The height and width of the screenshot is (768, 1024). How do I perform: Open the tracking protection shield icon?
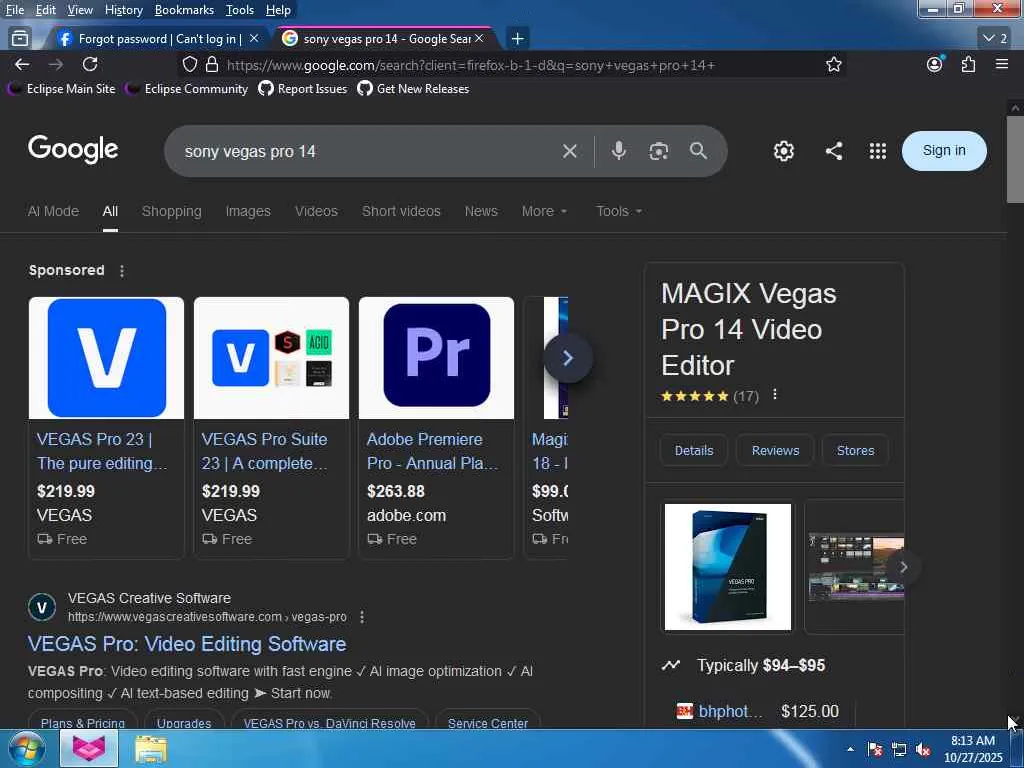(x=189, y=65)
